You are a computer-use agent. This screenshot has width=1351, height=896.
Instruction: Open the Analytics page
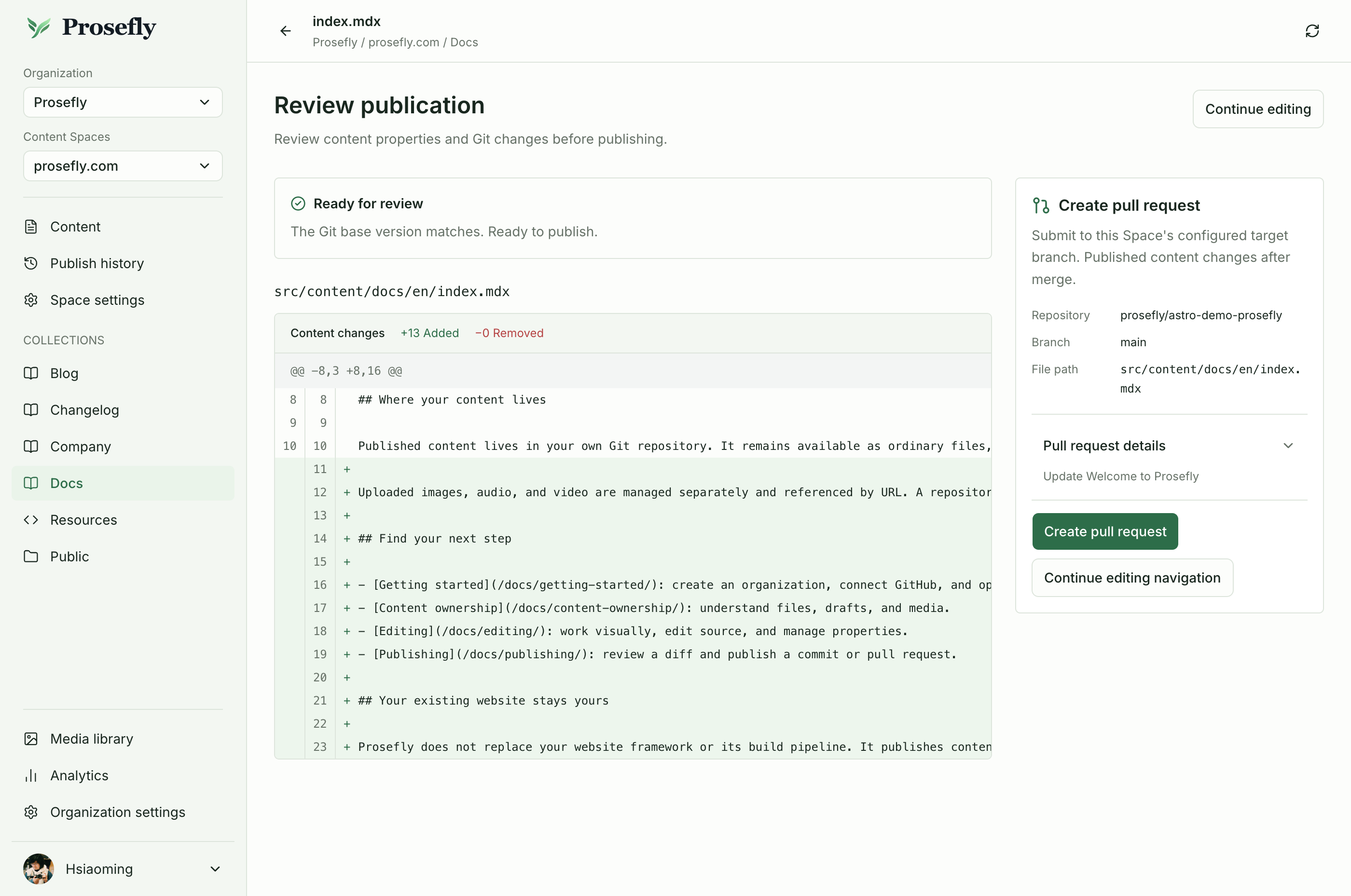[x=123, y=775]
